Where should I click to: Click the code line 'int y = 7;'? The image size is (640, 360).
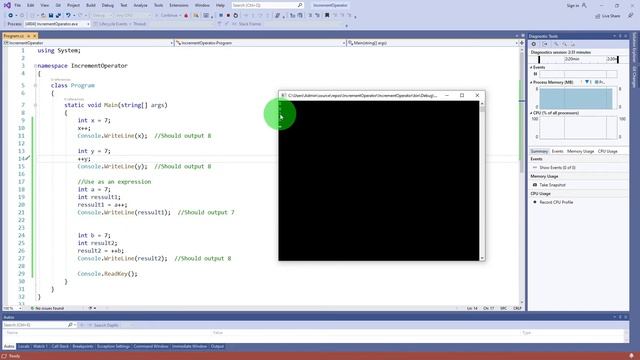point(94,151)
